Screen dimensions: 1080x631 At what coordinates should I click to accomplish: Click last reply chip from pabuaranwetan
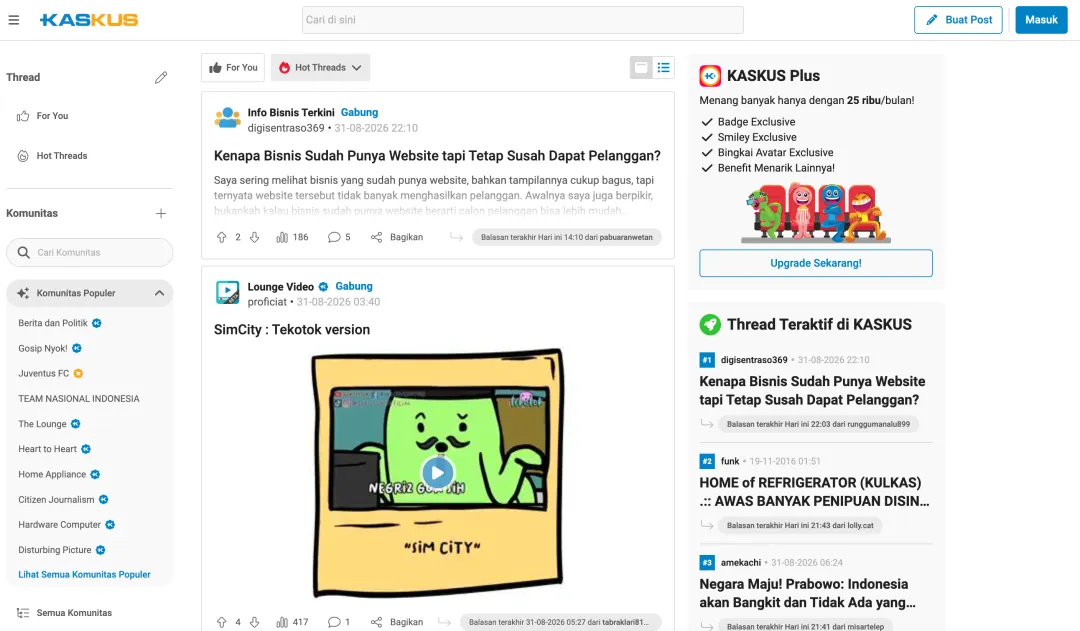coord(567,237)
